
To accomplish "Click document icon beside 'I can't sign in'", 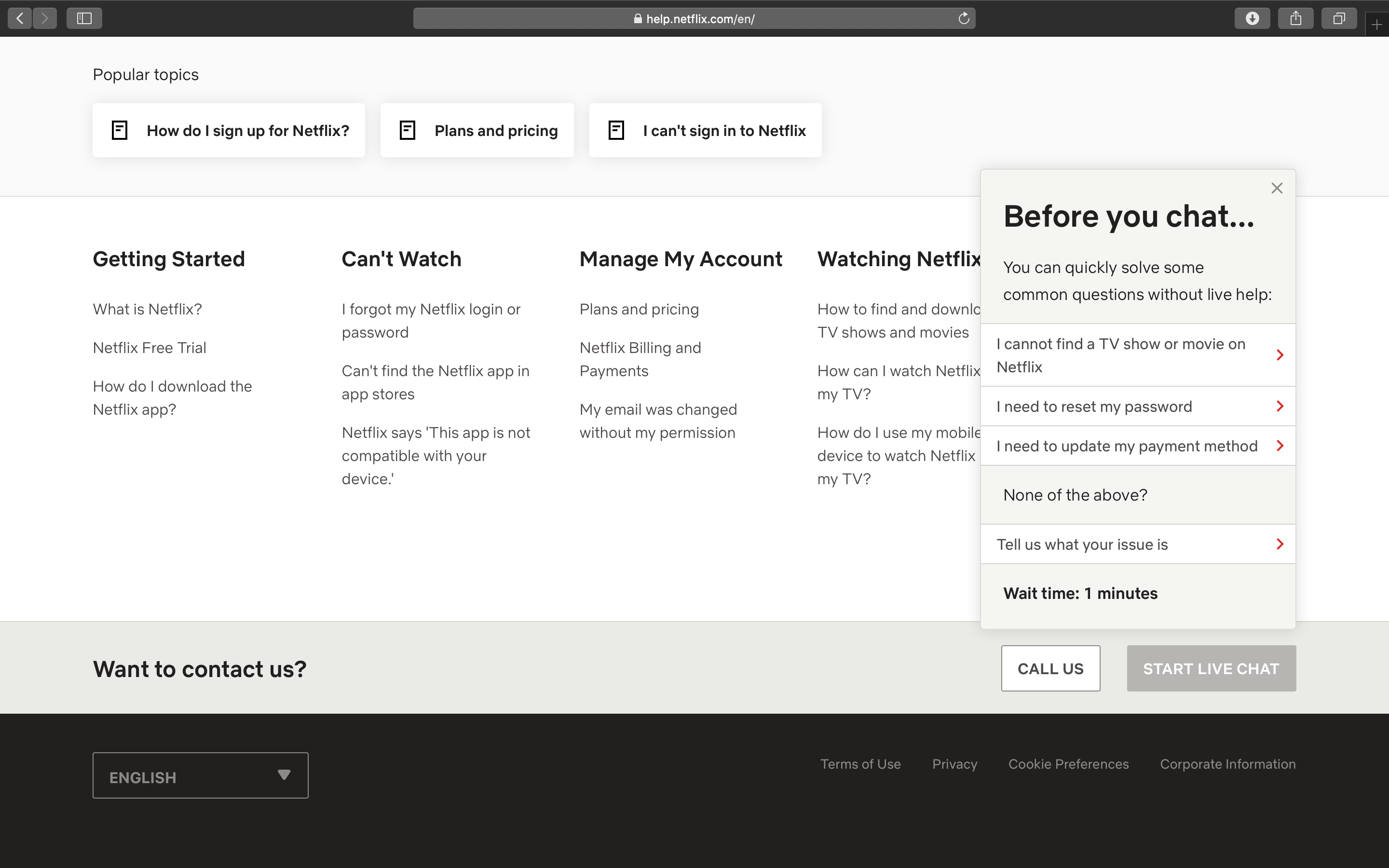I will [x=616, y=130].
